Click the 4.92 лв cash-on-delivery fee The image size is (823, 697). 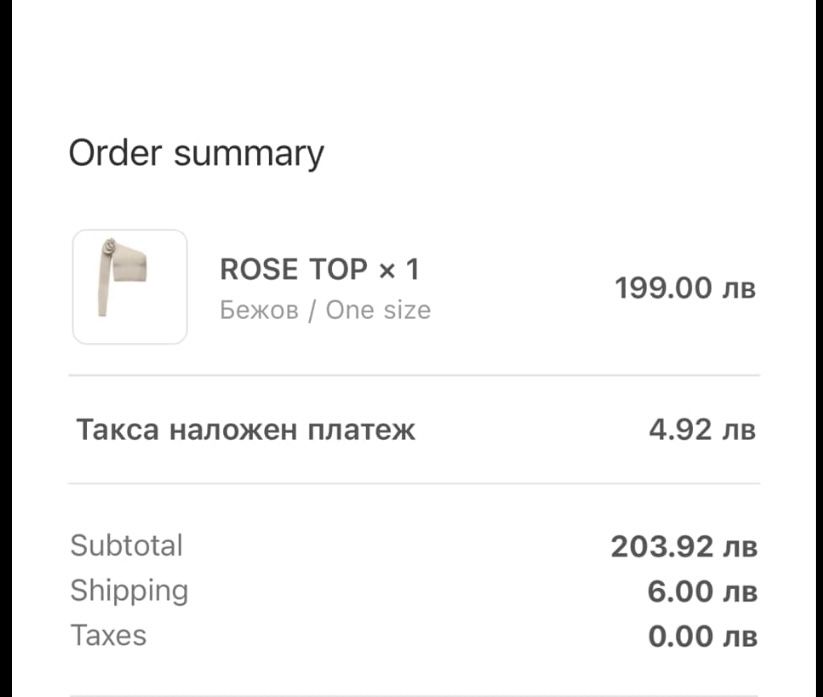(702, 430)
